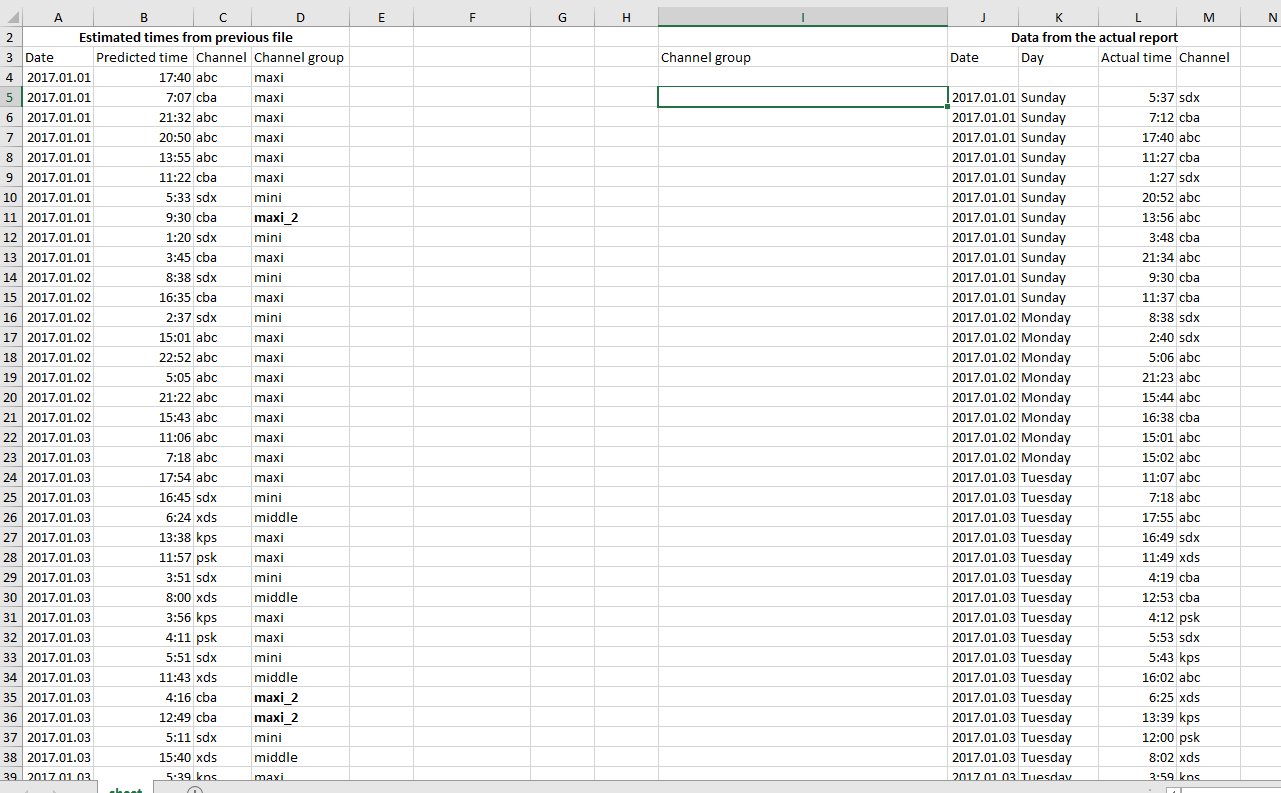This screenshot has width=1281, height=793.
Task: Click the 'Predicted time' header cell
Action: (144, 57)
